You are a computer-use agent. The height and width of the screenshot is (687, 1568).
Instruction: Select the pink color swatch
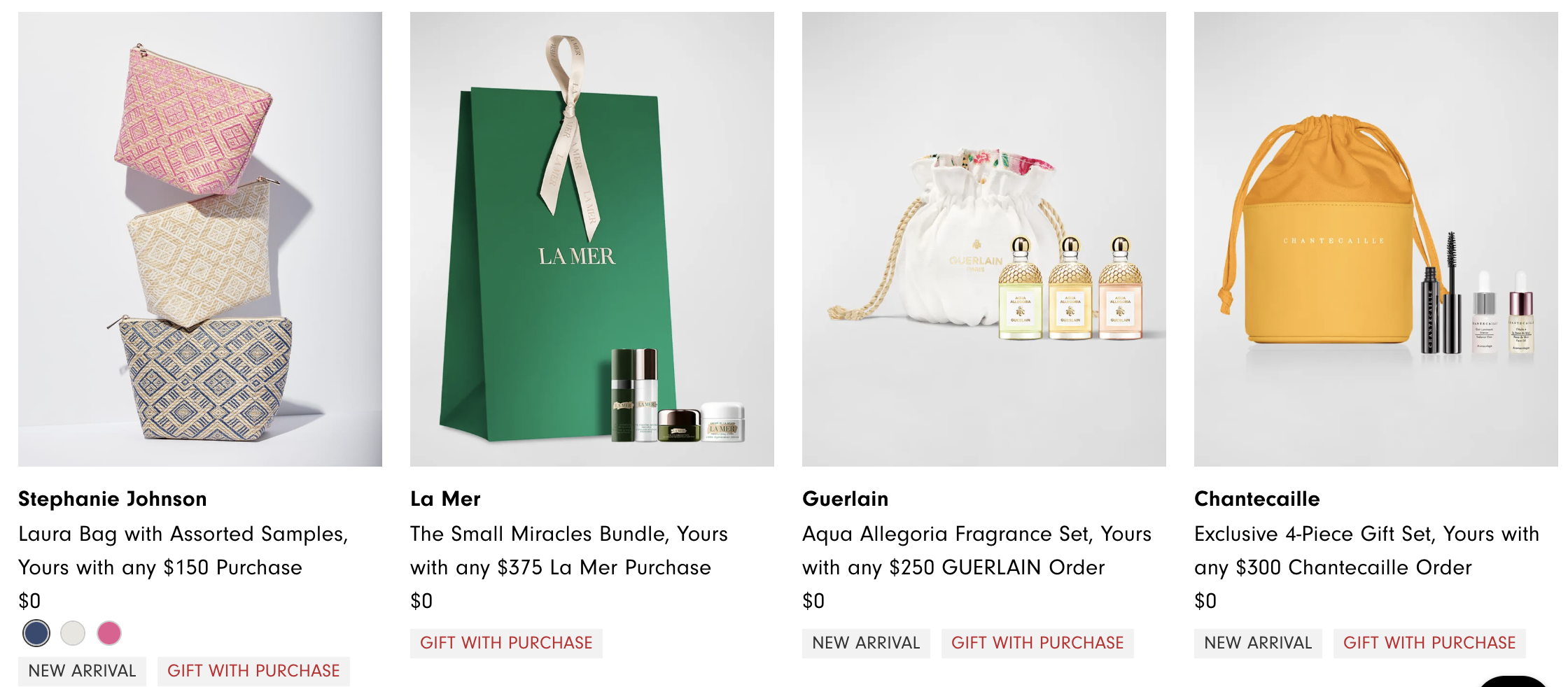109,633
